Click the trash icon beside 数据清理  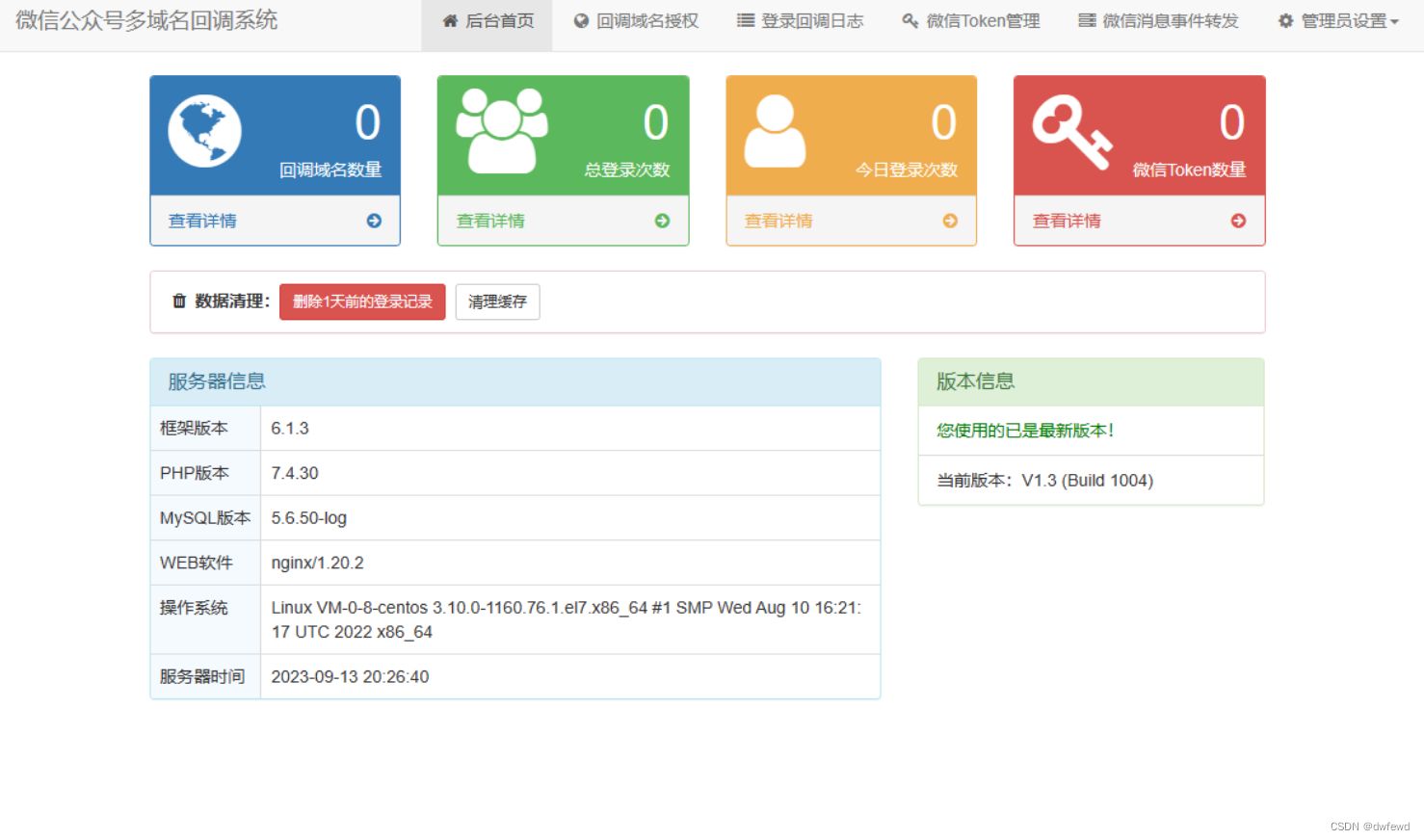click(x=179, y=302)
